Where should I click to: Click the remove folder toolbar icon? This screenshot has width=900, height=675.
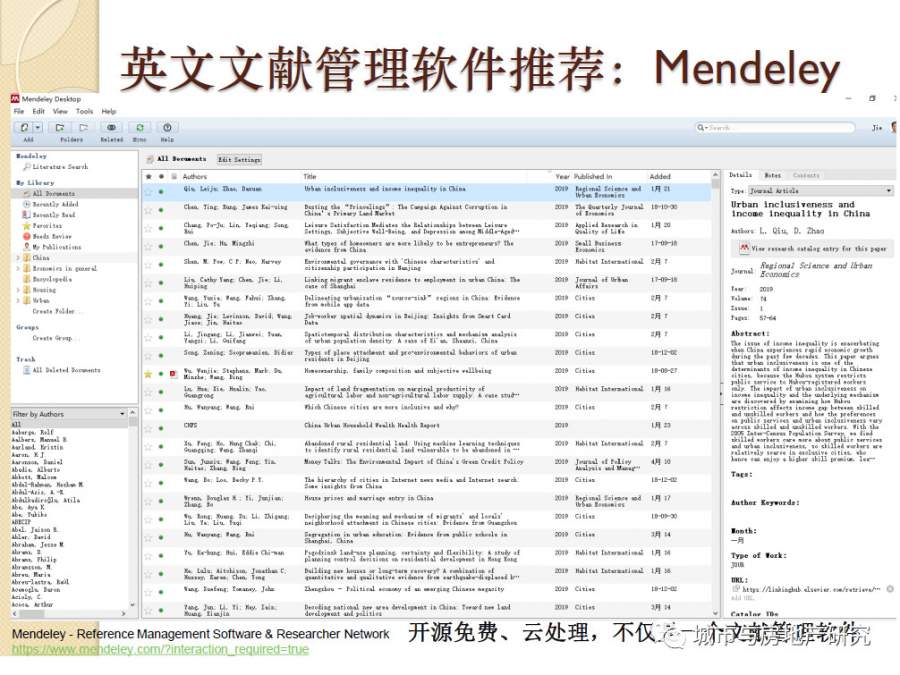84,127
